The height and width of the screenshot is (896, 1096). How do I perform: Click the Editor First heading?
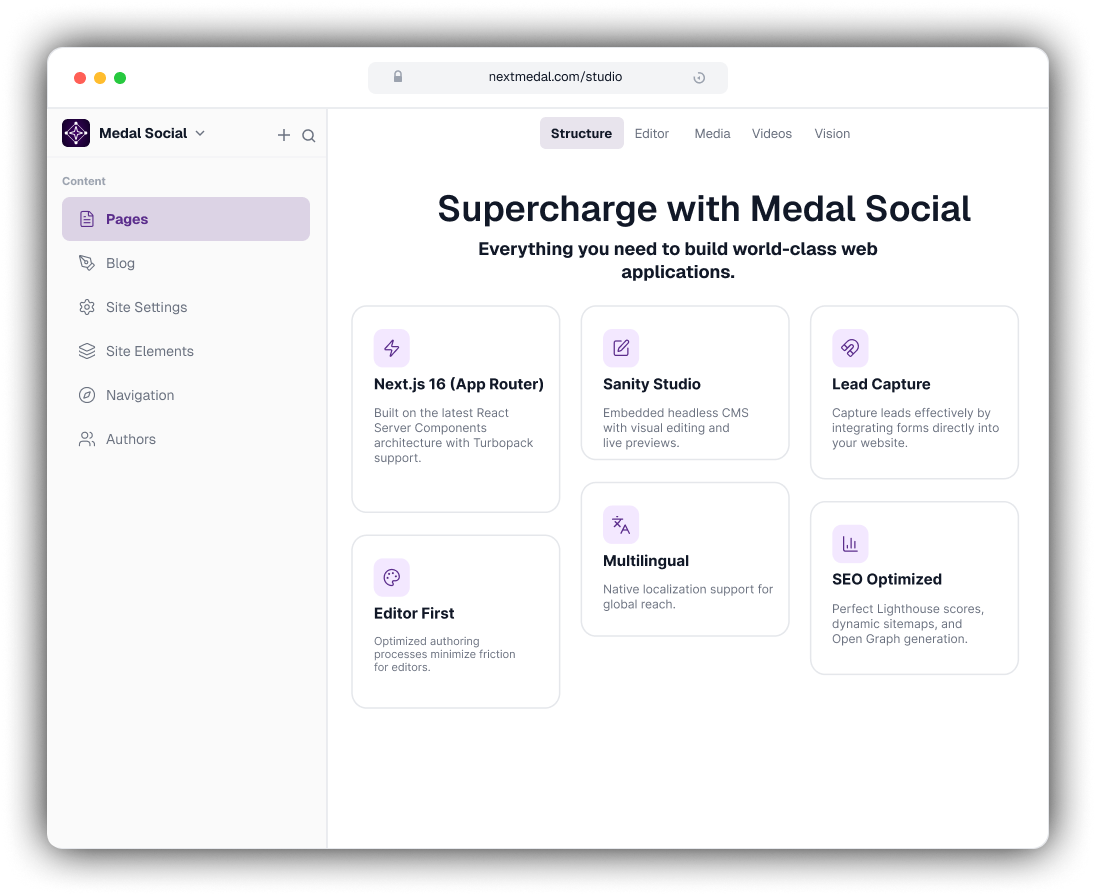(414, 614)
